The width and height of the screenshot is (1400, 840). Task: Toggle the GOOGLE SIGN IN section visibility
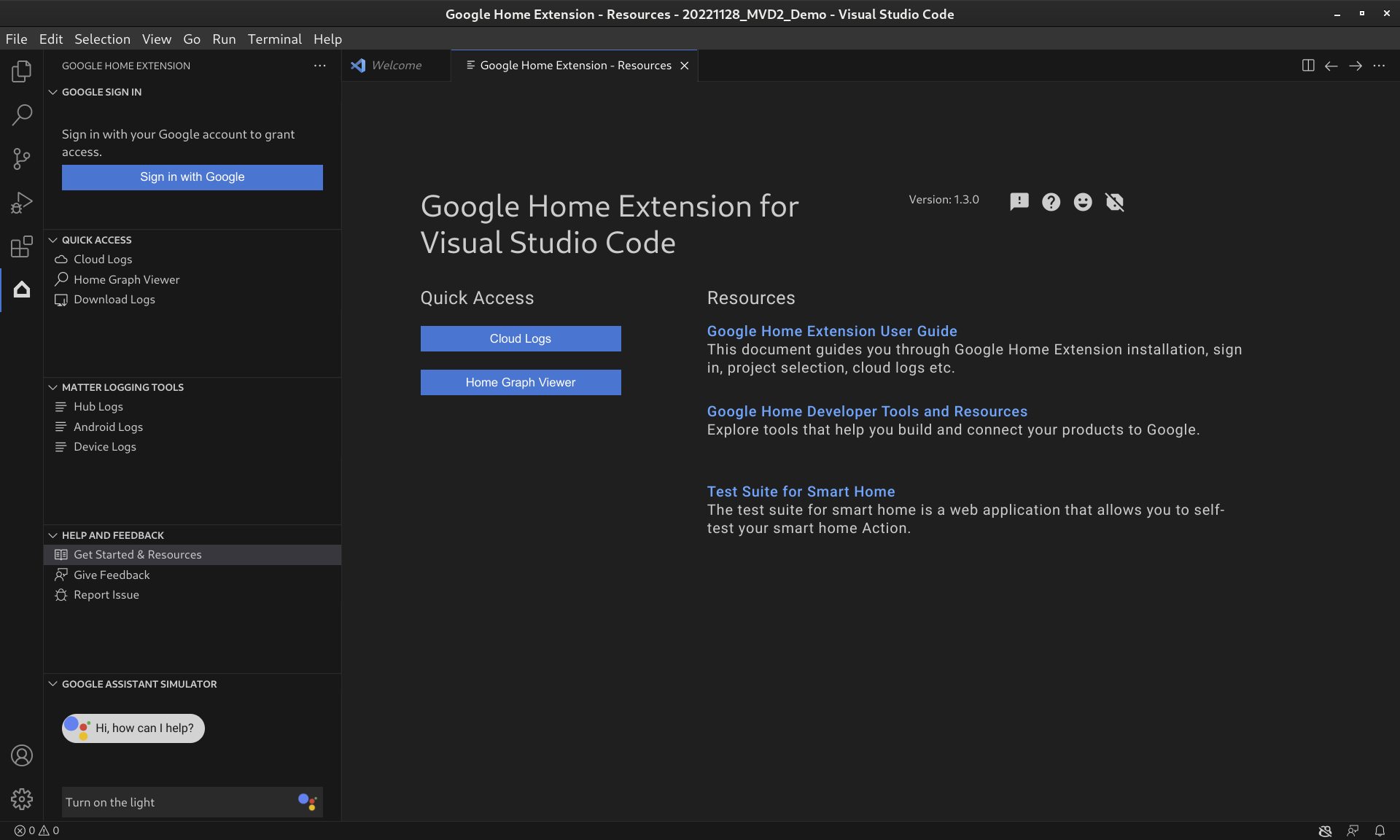pos(53,92)
